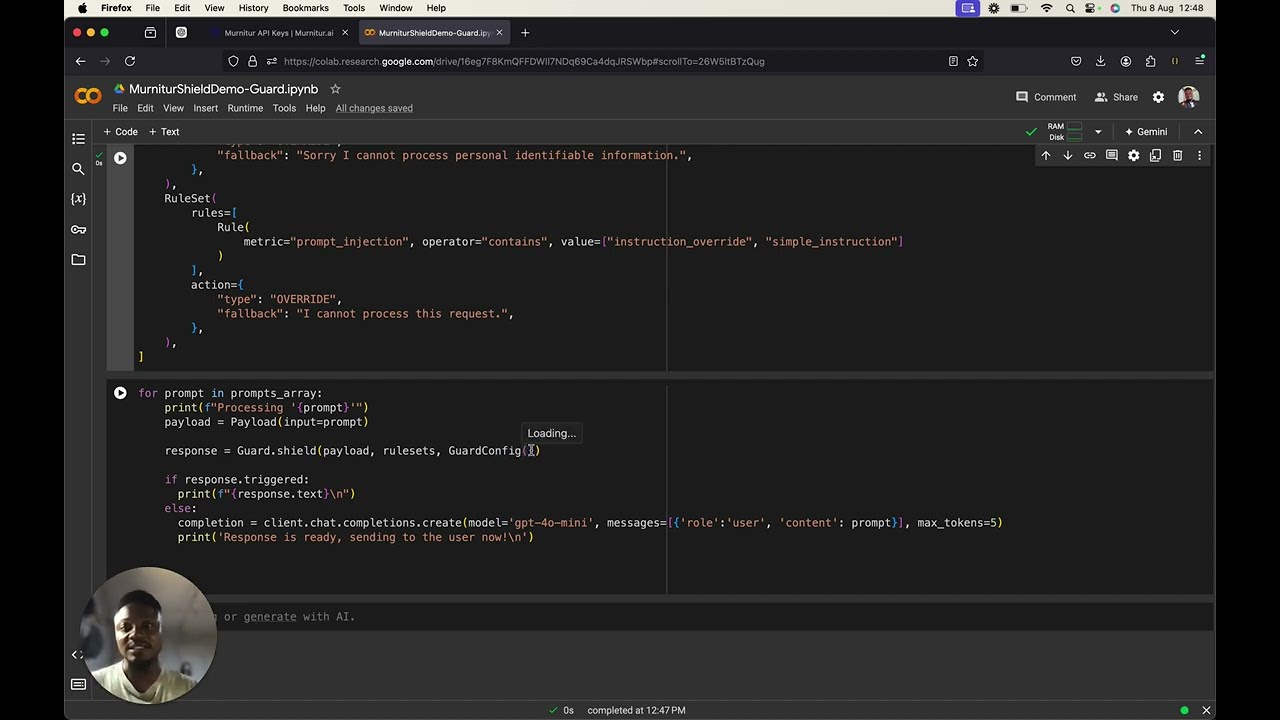Open the macOS Bookmarks menu
The width and height of the screenshot is (1280, 720).
305,8
